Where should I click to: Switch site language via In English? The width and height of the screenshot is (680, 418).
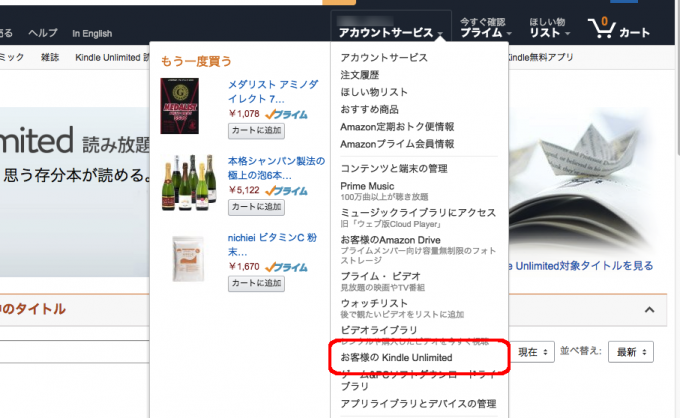92,33
